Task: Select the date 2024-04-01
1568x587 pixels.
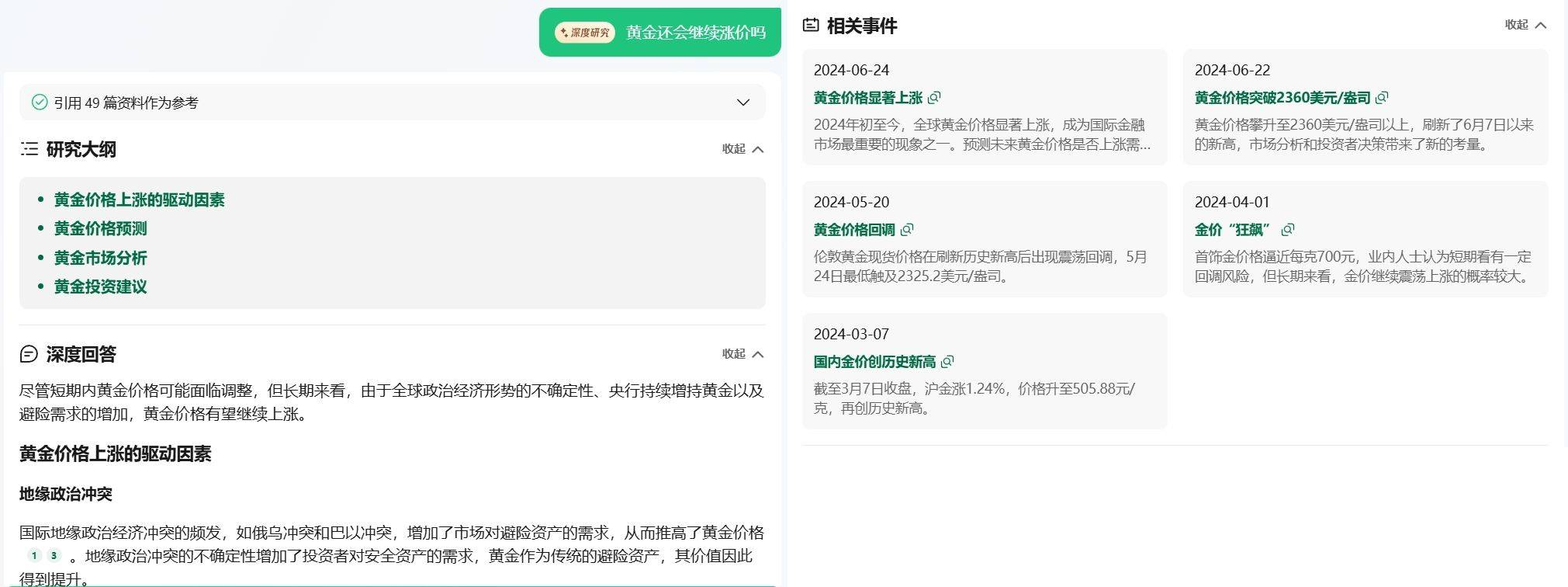Action: click(x=1232, y=202)
